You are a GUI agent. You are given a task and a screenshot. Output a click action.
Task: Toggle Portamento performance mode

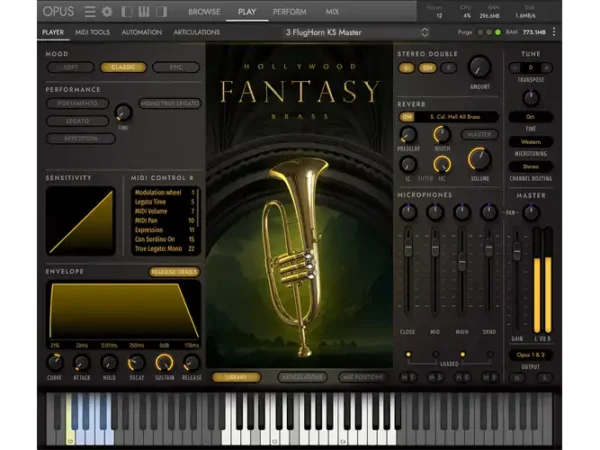click(x=78, y=103)
